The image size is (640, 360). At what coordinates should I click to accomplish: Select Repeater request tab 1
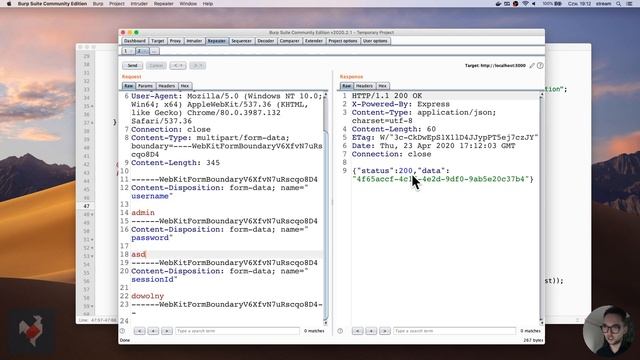[128, 51]
